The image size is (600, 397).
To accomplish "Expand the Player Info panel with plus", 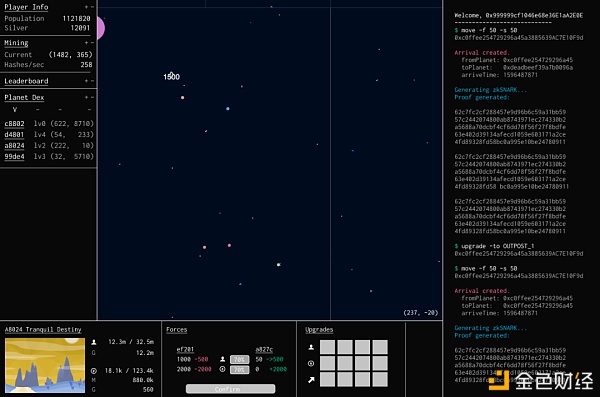I will coord(86,7).
